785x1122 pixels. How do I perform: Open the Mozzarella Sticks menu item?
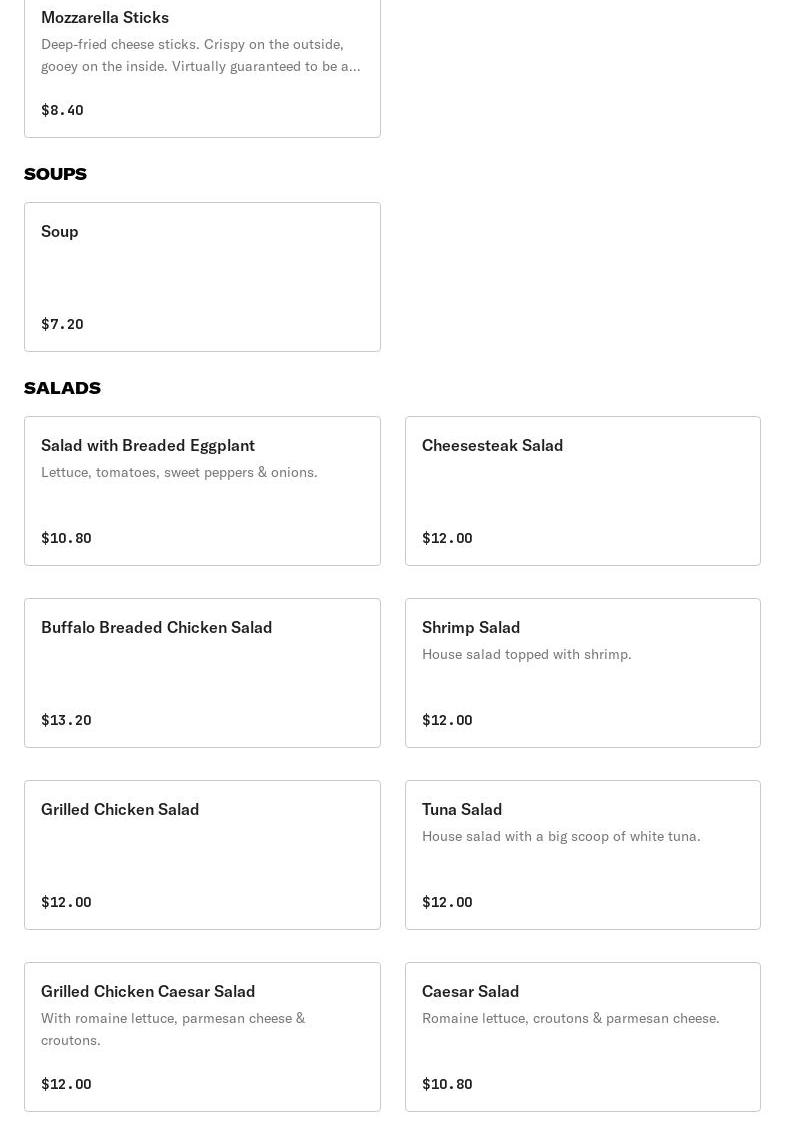point(105,17)
